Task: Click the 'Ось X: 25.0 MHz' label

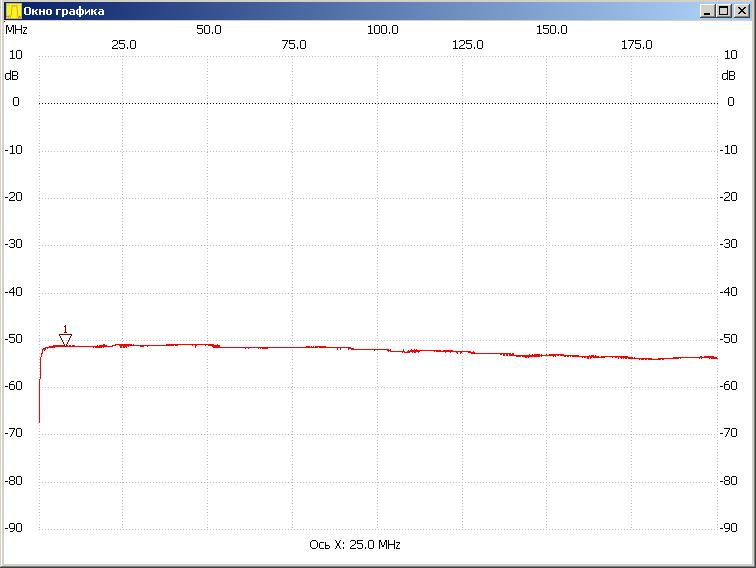Action: tap(355, 544)
